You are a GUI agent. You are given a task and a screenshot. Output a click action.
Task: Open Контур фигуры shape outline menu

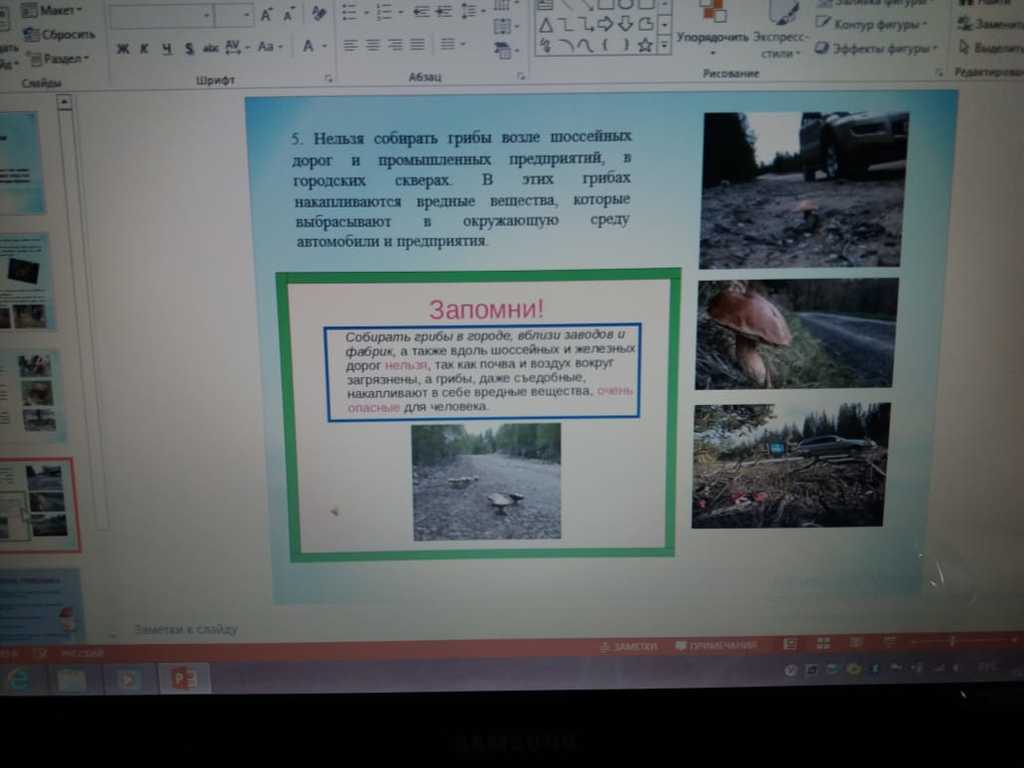coord(871,25)
